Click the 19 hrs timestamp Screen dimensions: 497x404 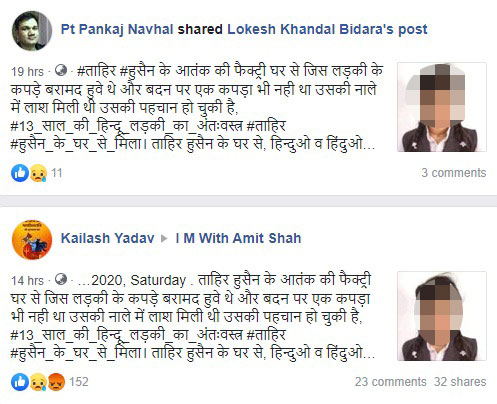click(27, 72)
